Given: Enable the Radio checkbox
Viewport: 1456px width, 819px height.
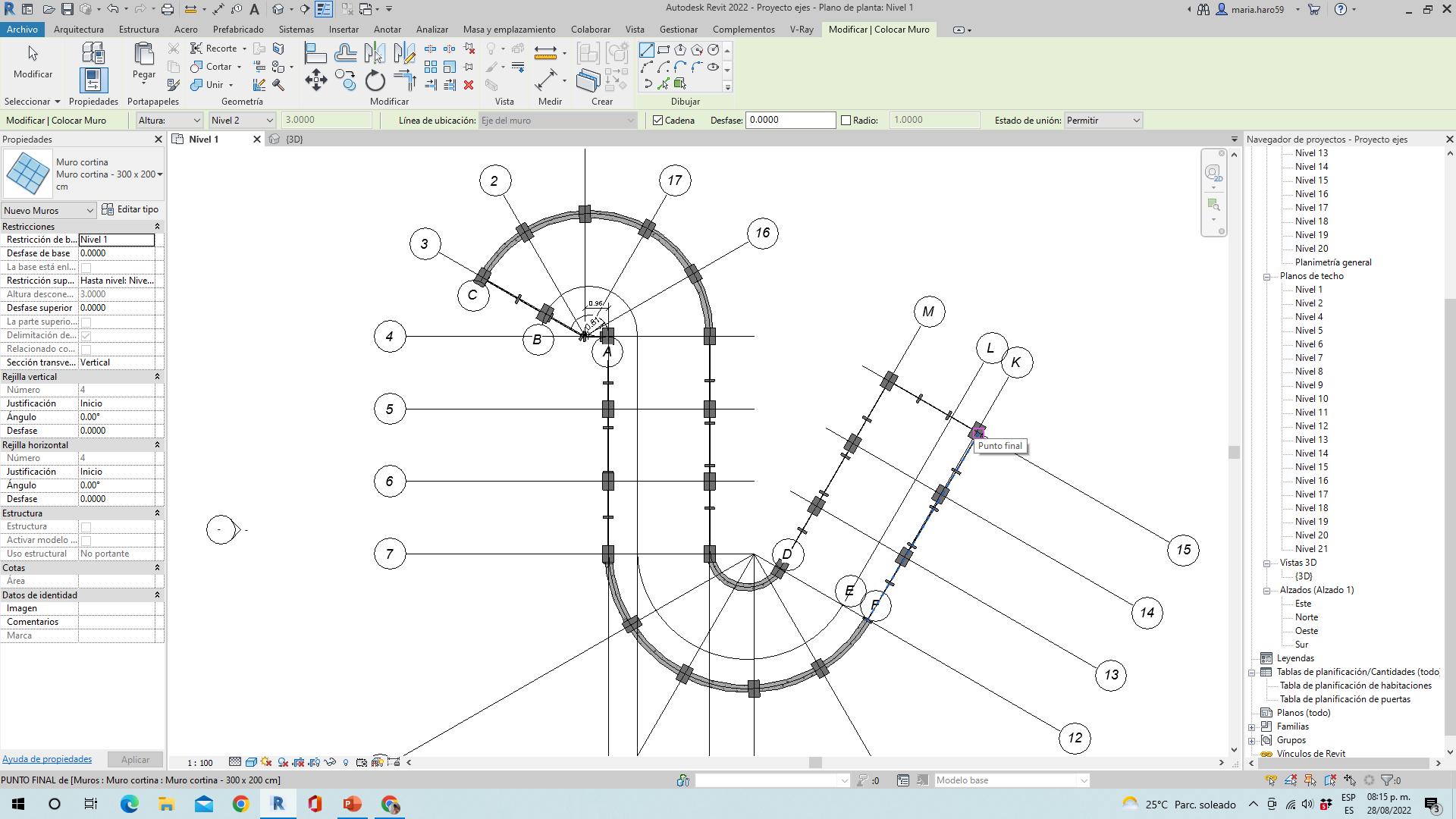Looking at the screenshot, I should (846, 121).
